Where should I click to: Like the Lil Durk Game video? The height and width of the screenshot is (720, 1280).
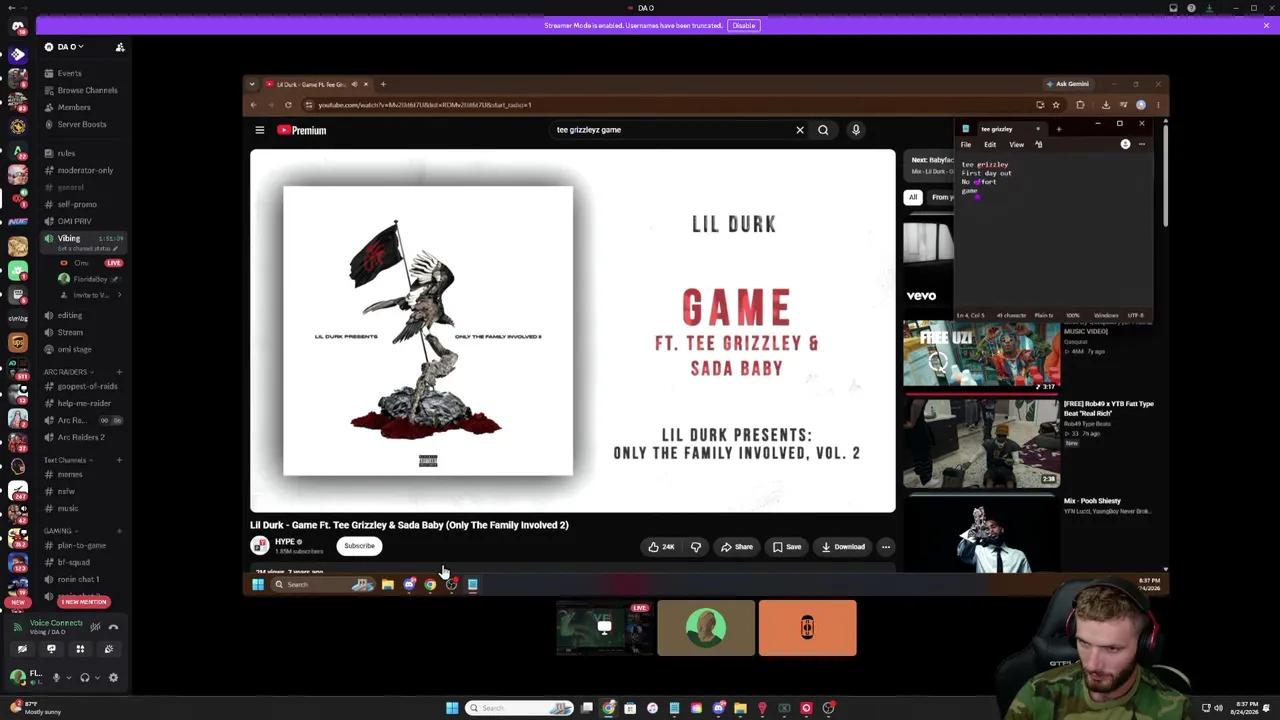[x=660, y=547]
